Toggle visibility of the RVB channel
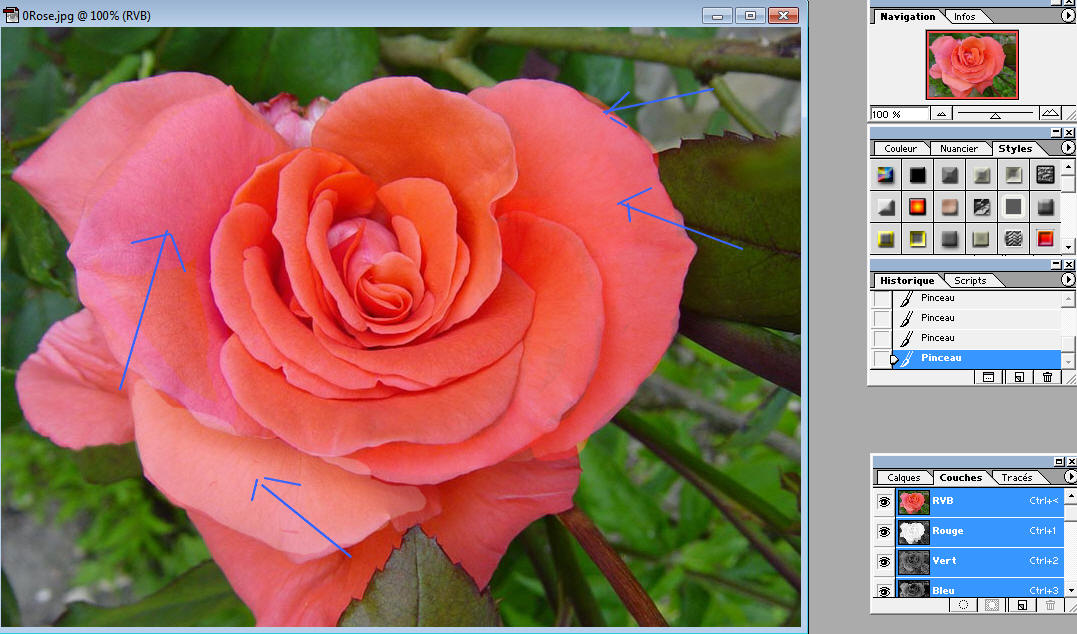This screenshot has height=634, width=1077. click(884, 502)
